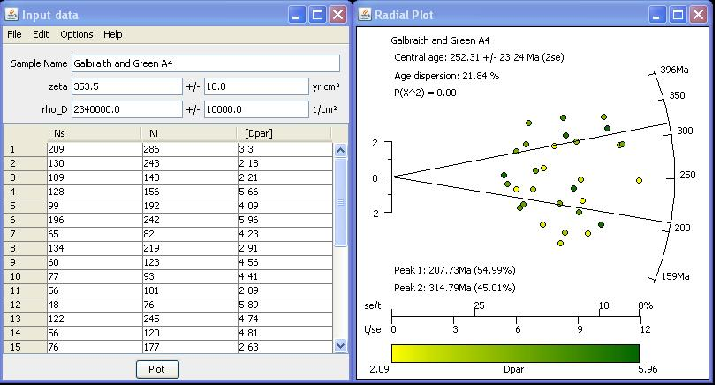Screen dimensions: 715x385
Task: Select Ni cell 243 in row 2
Action: pos(190,163)
